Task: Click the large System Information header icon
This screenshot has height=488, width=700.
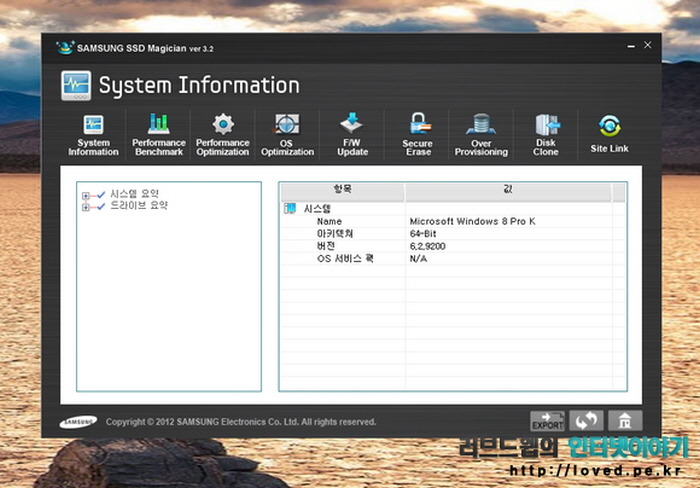Action: coord(76,85)
